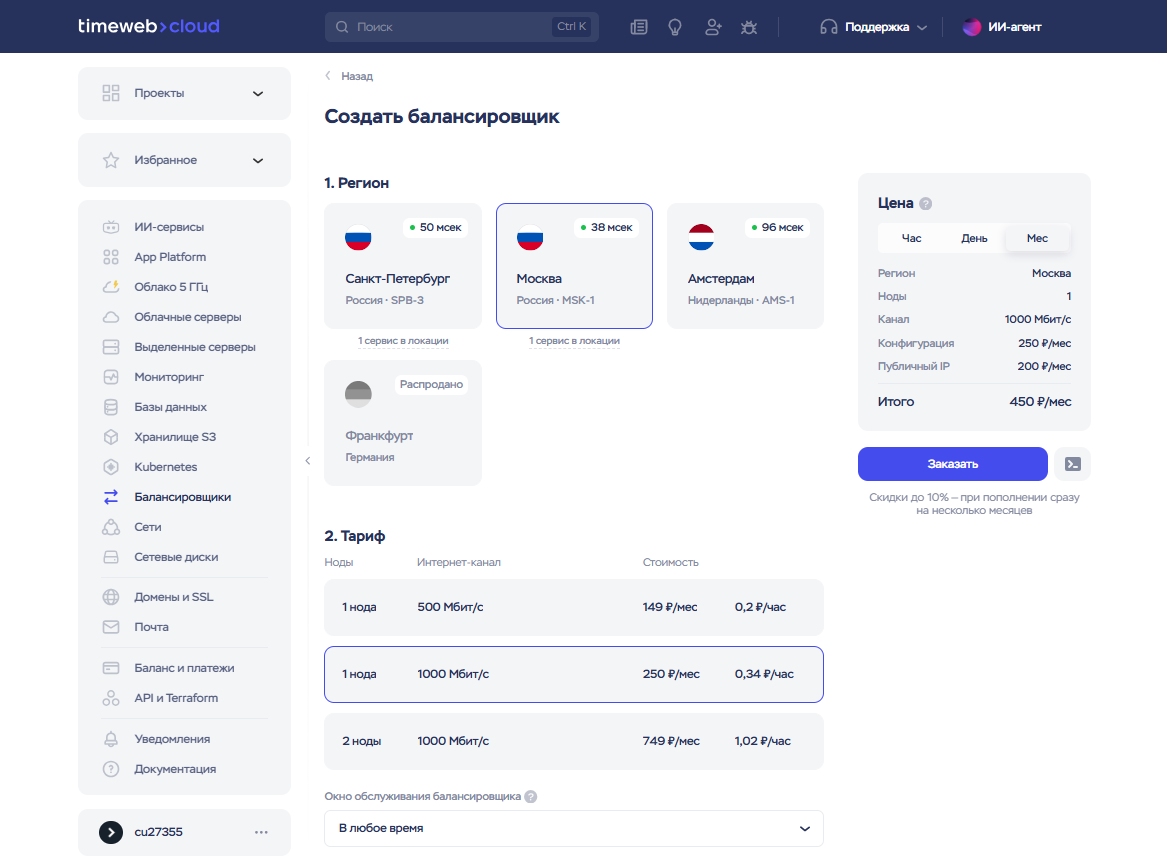
Task: Open the invite user icon
Action: (713, 27)
